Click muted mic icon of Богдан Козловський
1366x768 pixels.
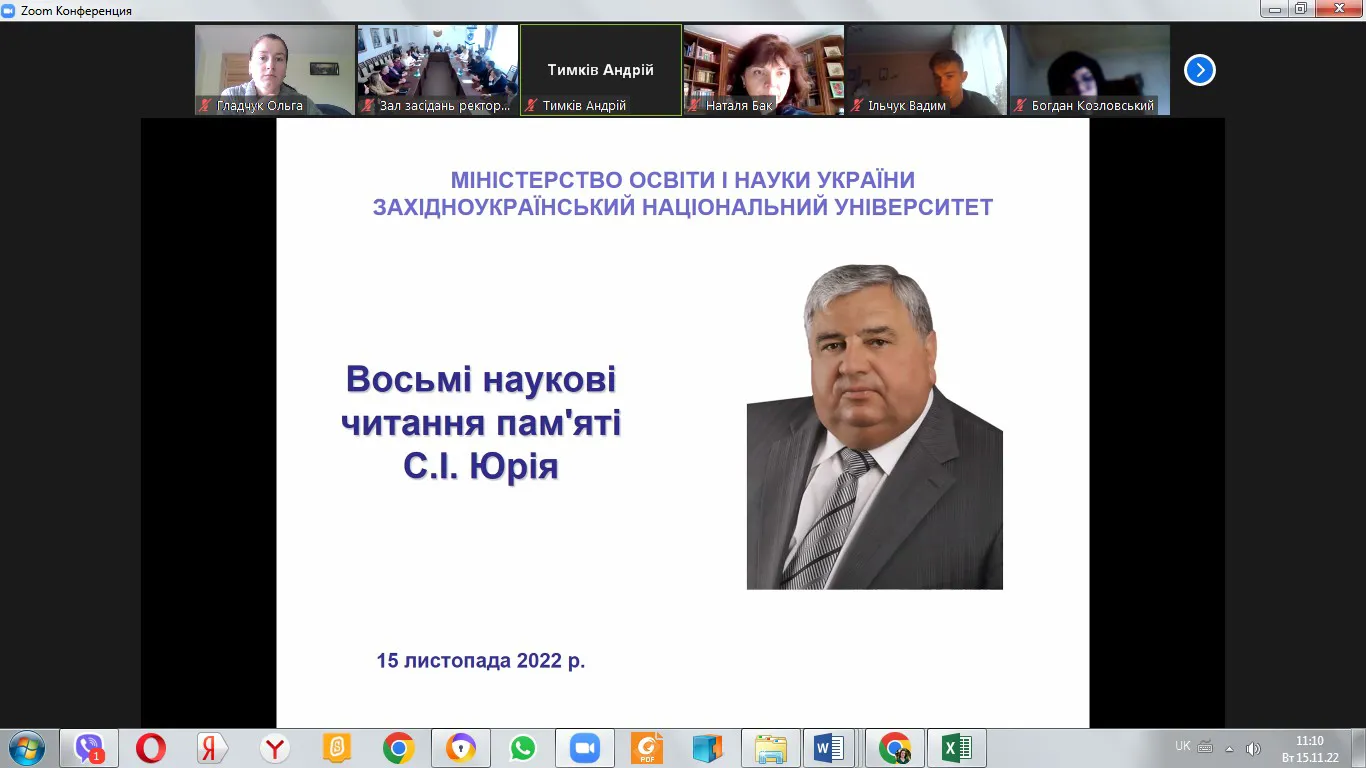[1021, 105]
